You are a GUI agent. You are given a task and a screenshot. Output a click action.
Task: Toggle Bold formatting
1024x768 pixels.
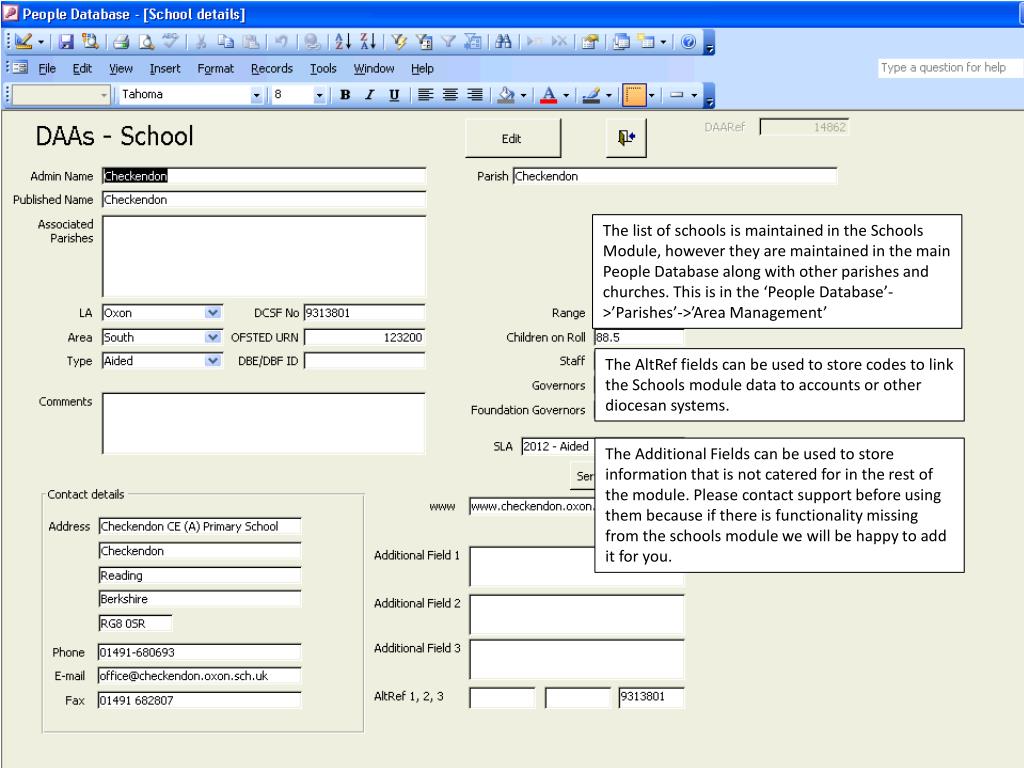(x=345, y=95)
